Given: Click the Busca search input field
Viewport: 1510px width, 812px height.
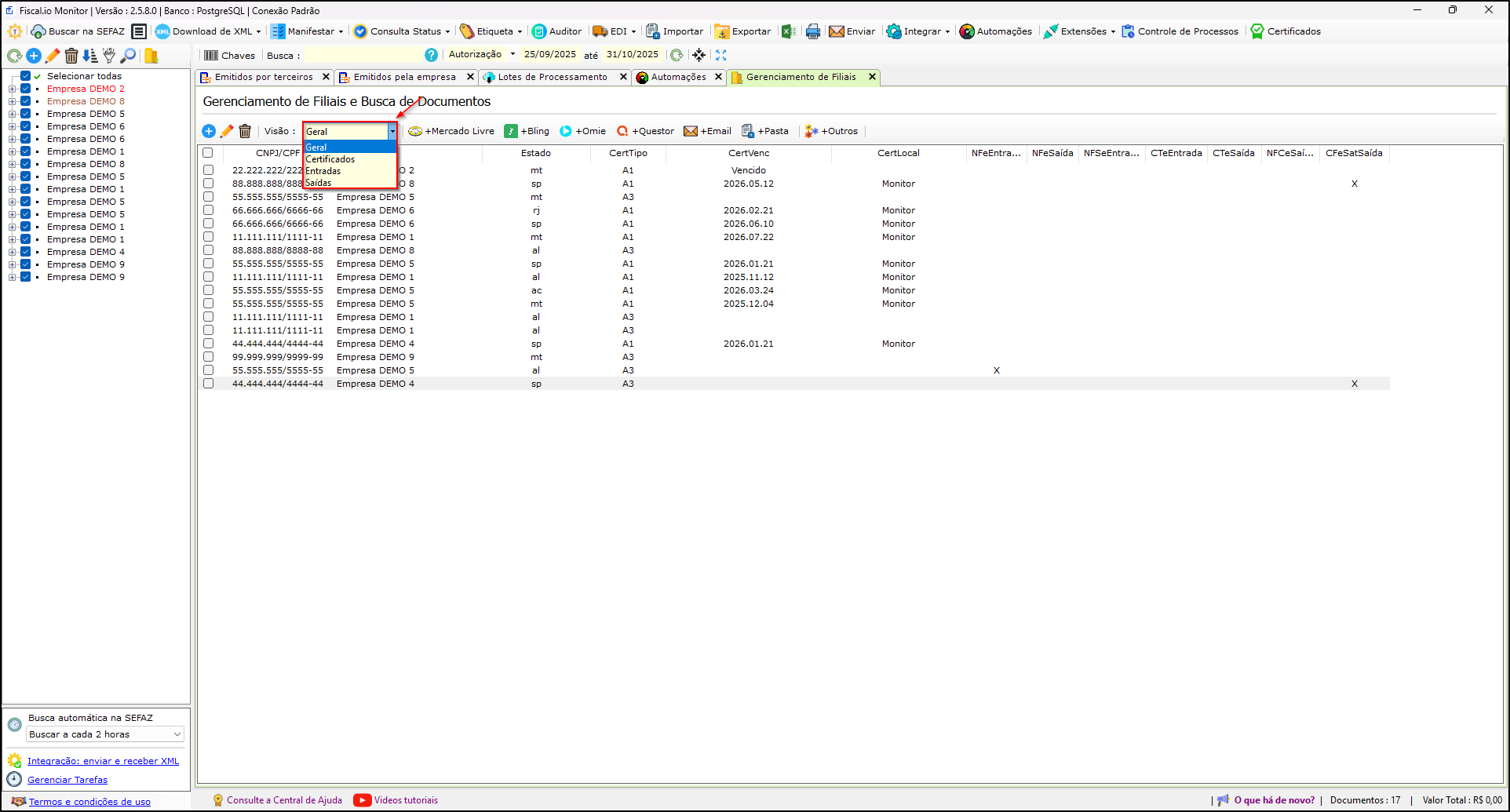Looking at the screenshot, I should point(363,55).
